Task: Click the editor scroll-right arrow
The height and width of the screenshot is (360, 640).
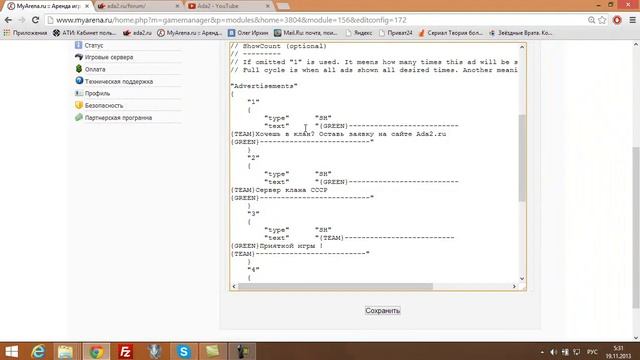Action: 514,286
